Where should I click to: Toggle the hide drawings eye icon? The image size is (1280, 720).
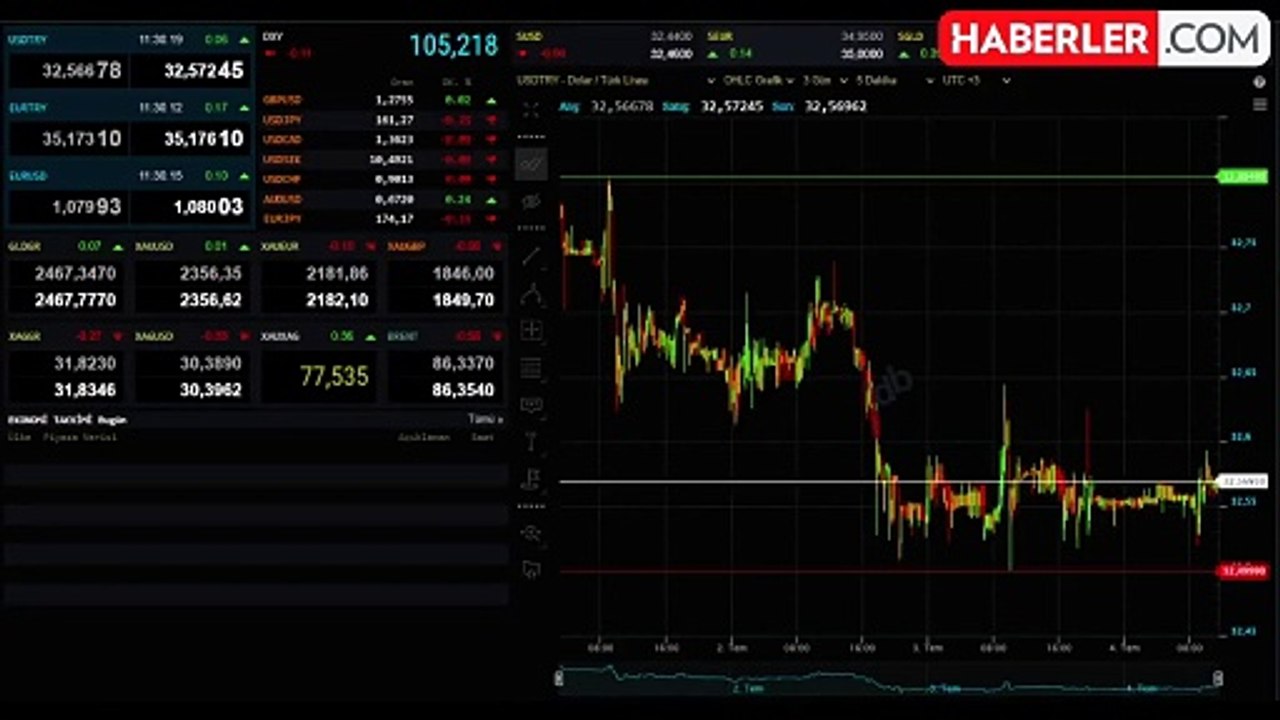pos(531,202)
